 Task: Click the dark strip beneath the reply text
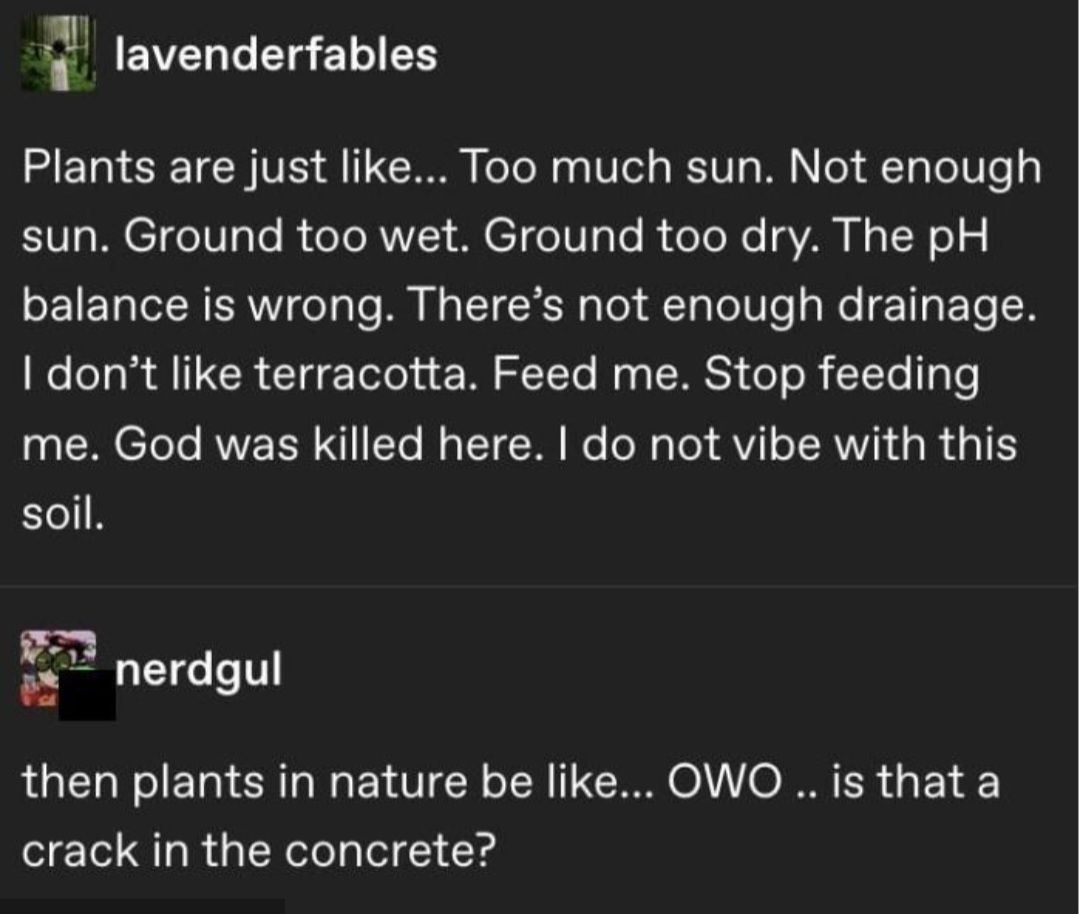click(x=142, y=906)
